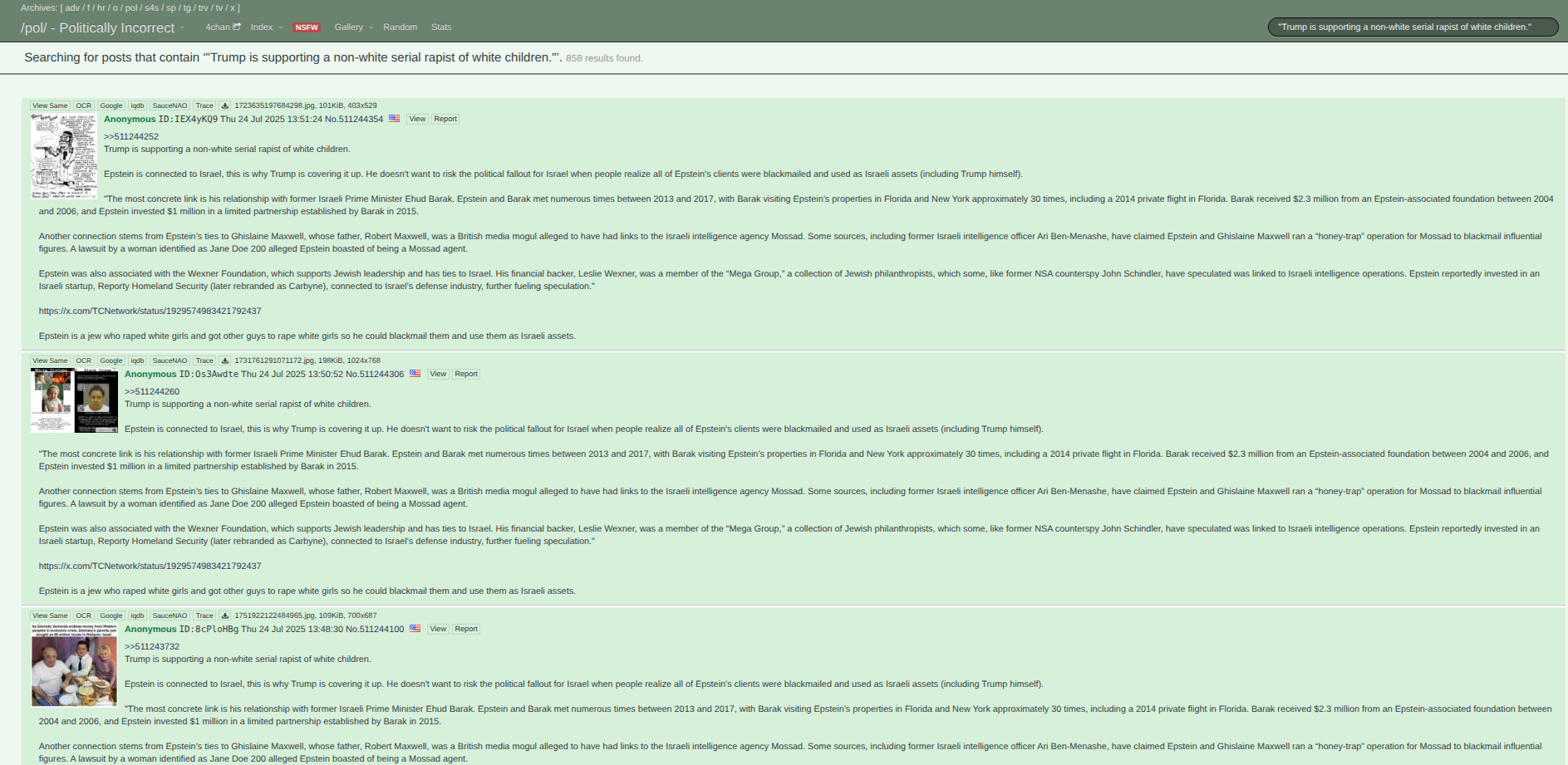Report post No.511244354
This screenshot has height=765, width=1568.
445,119
